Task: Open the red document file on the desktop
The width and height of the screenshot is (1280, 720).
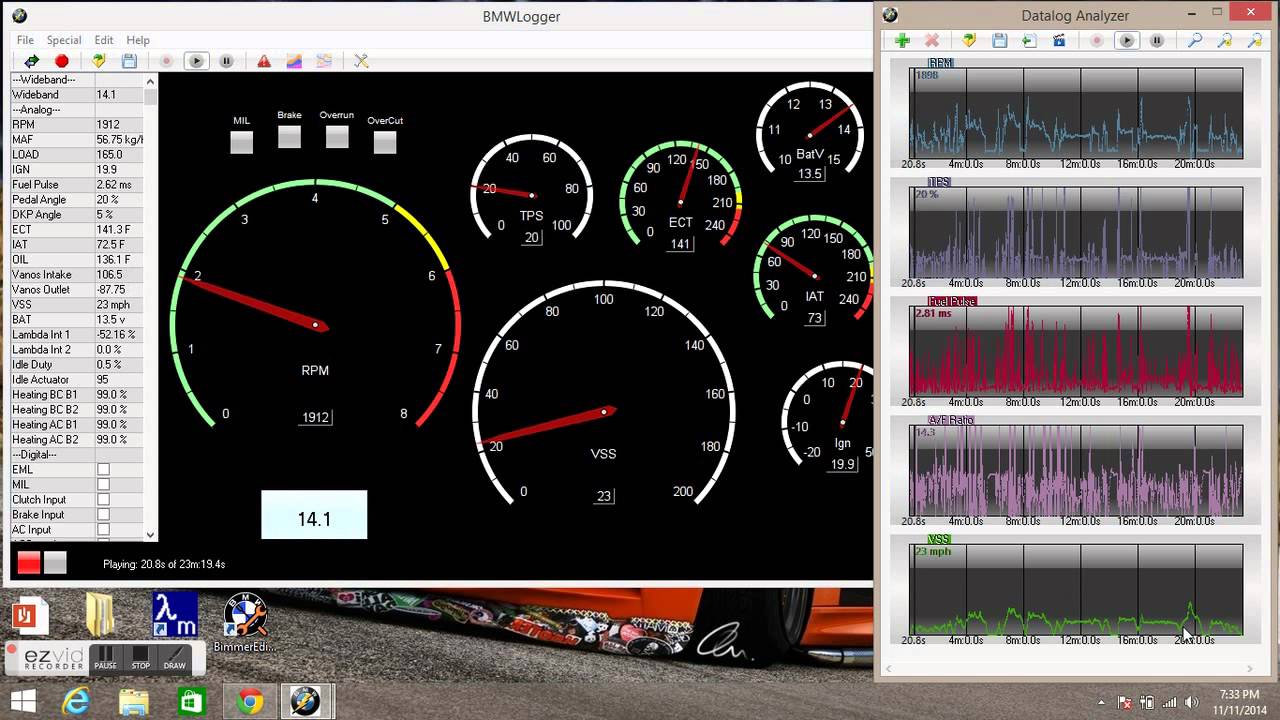Action: [28, 615]
